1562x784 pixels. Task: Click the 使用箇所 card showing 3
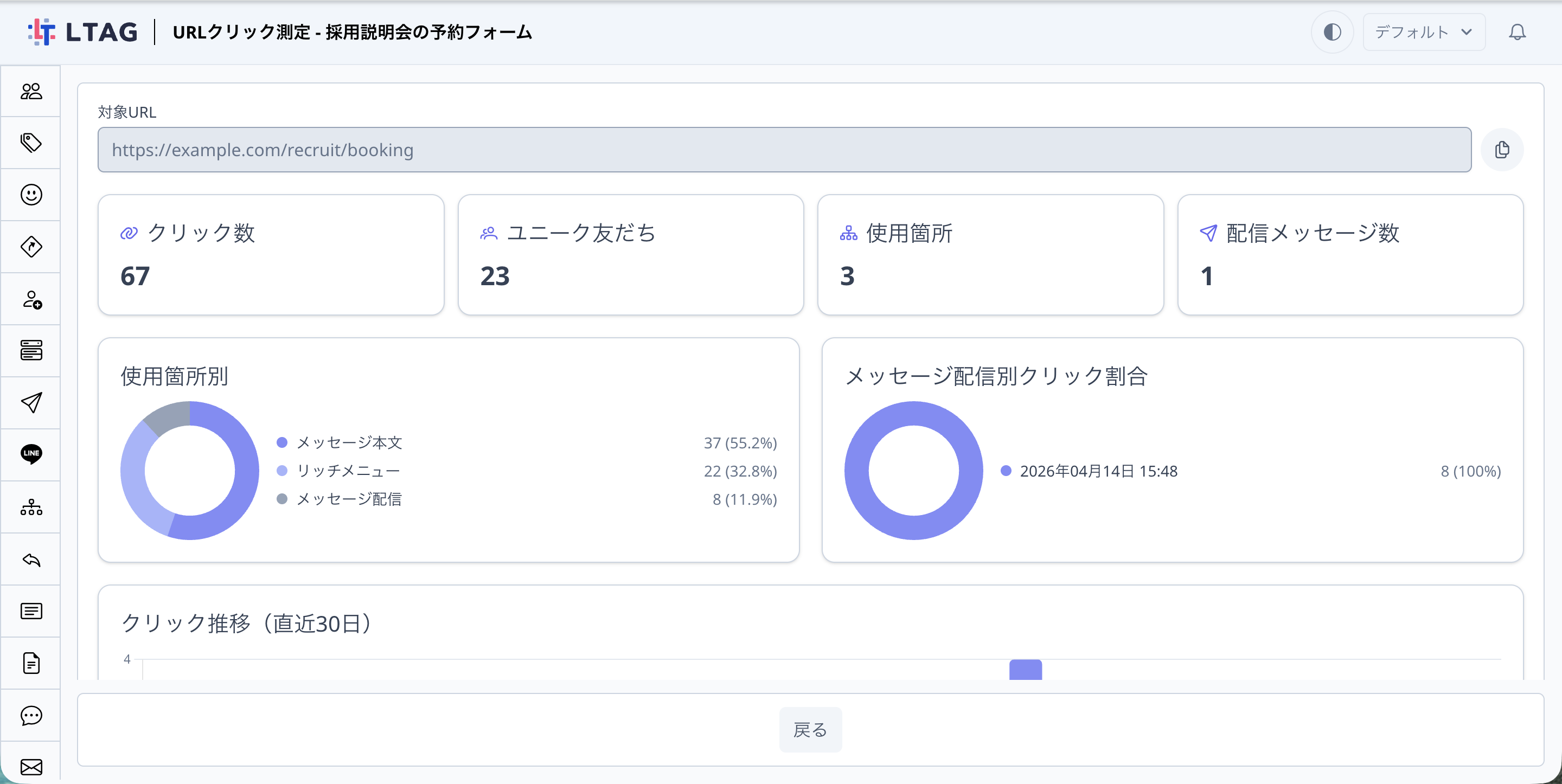(x=990, y=255)
